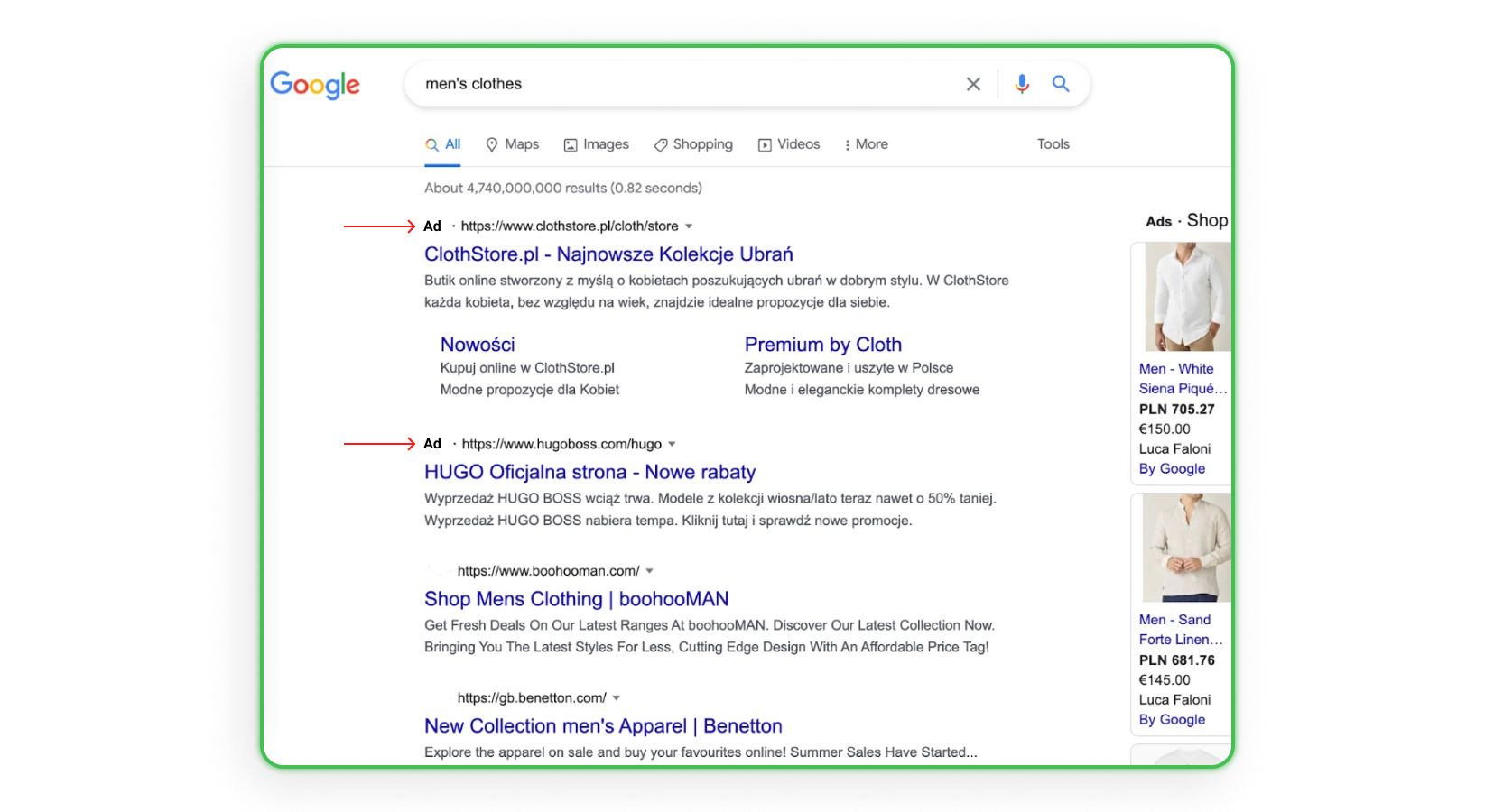The height and width of the screenshot is (812, 1494).
Task: Open the Tools option
Action: pos(1053,144)
